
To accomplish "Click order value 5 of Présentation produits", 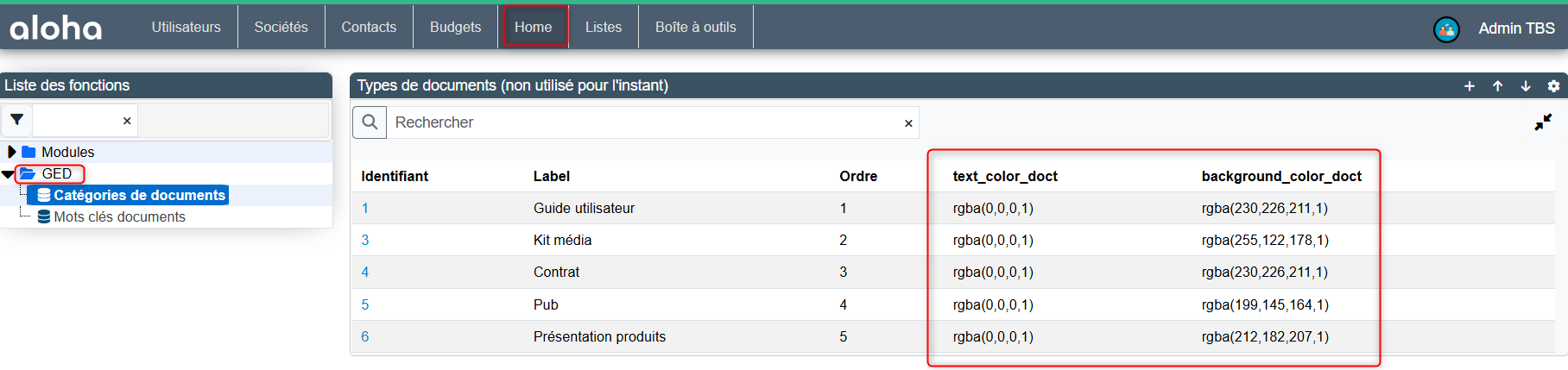I will coord(844,336).
